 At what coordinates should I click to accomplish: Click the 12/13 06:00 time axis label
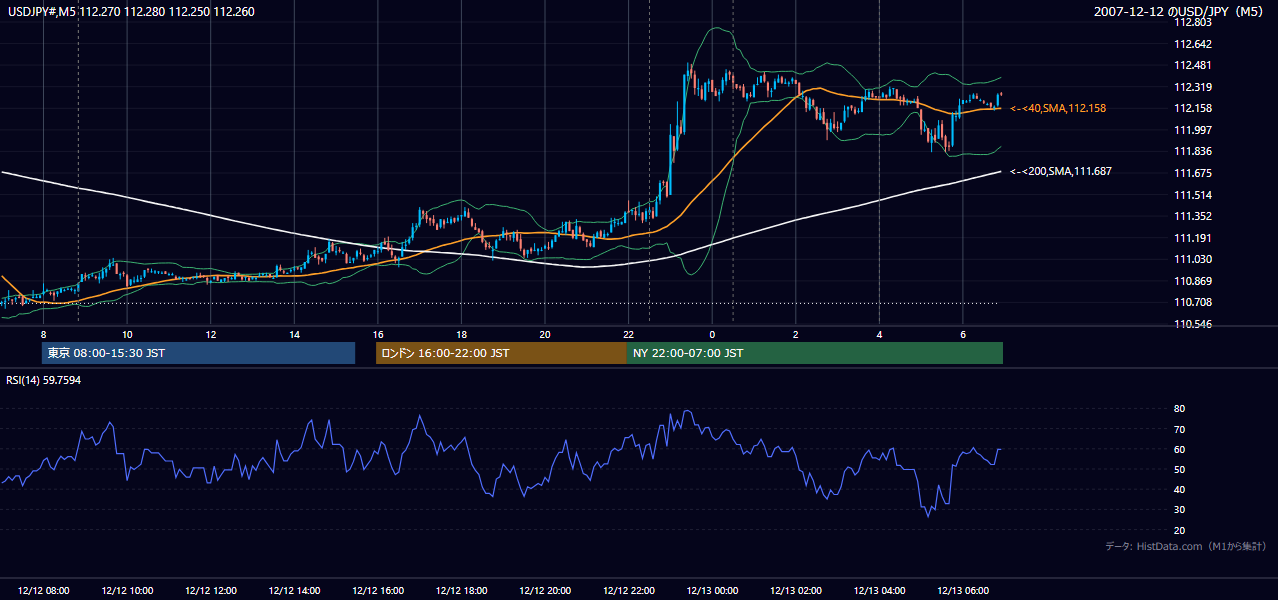(962, 591)
